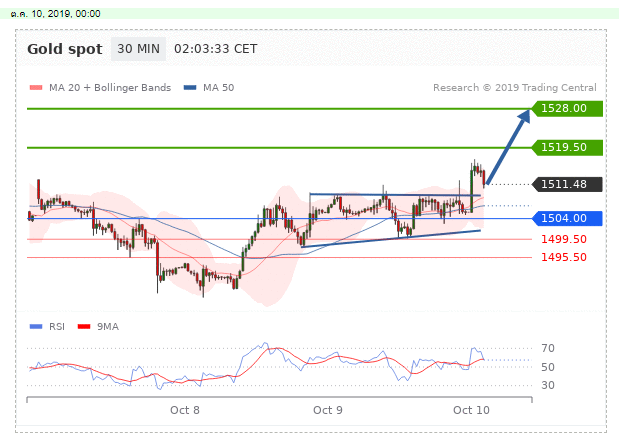The width and height of the screenshot is (619, 443).
Task: Click the 9MA legend label
Action: tap(108, 327)
